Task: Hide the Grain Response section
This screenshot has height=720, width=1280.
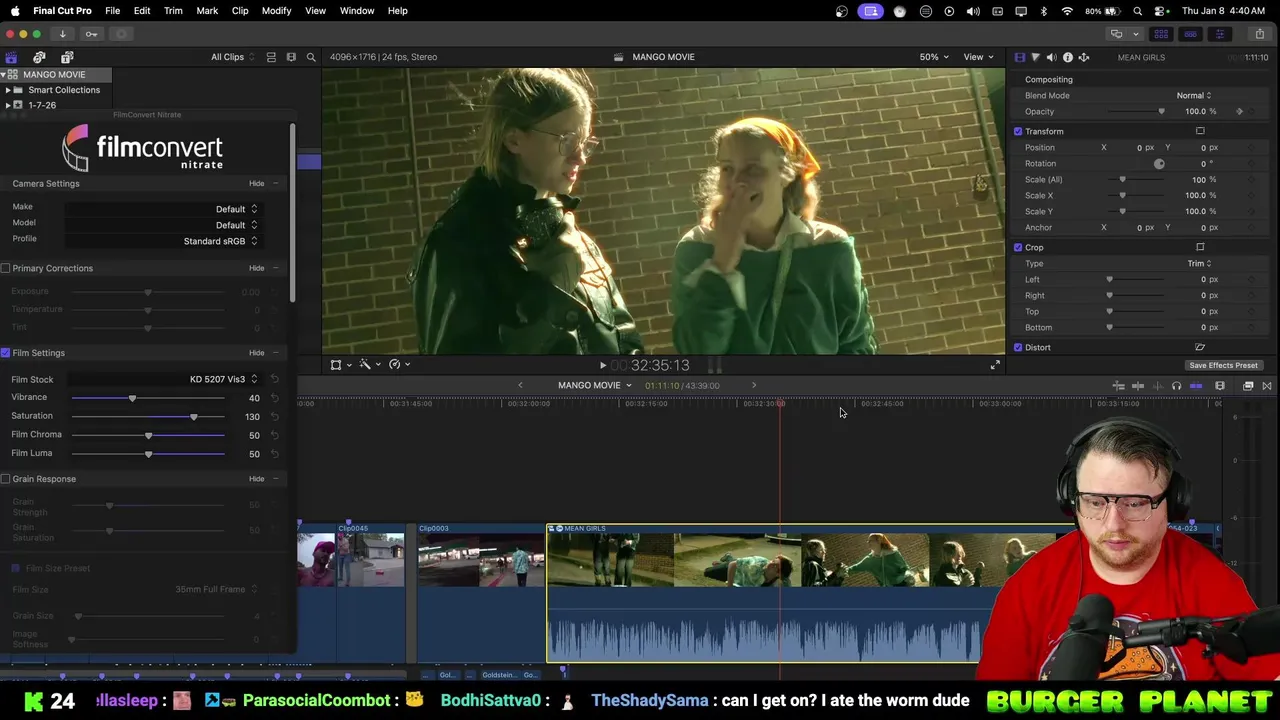Action: 256,479
